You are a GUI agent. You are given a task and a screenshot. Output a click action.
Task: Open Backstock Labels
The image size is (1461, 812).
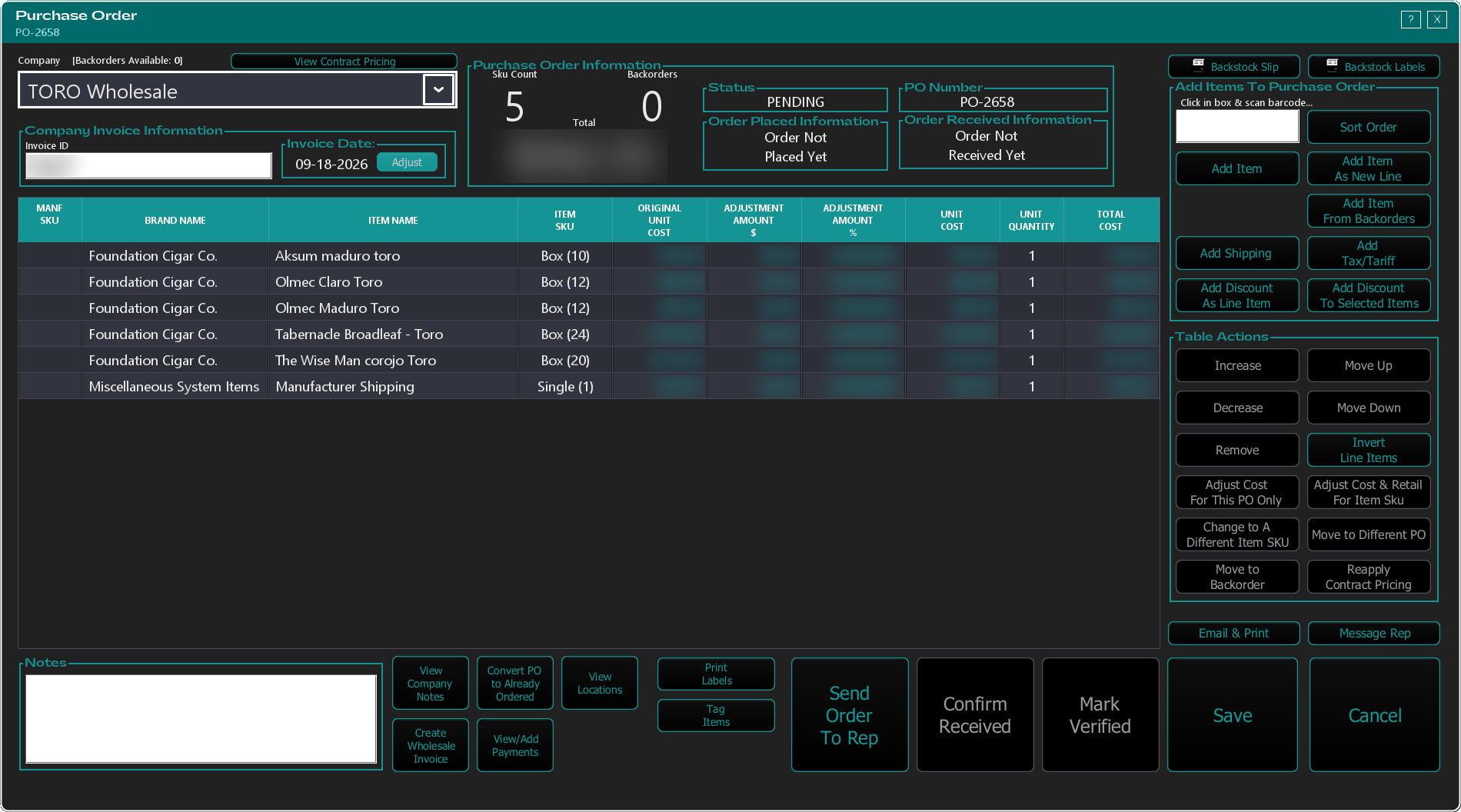pos(1374,67)
